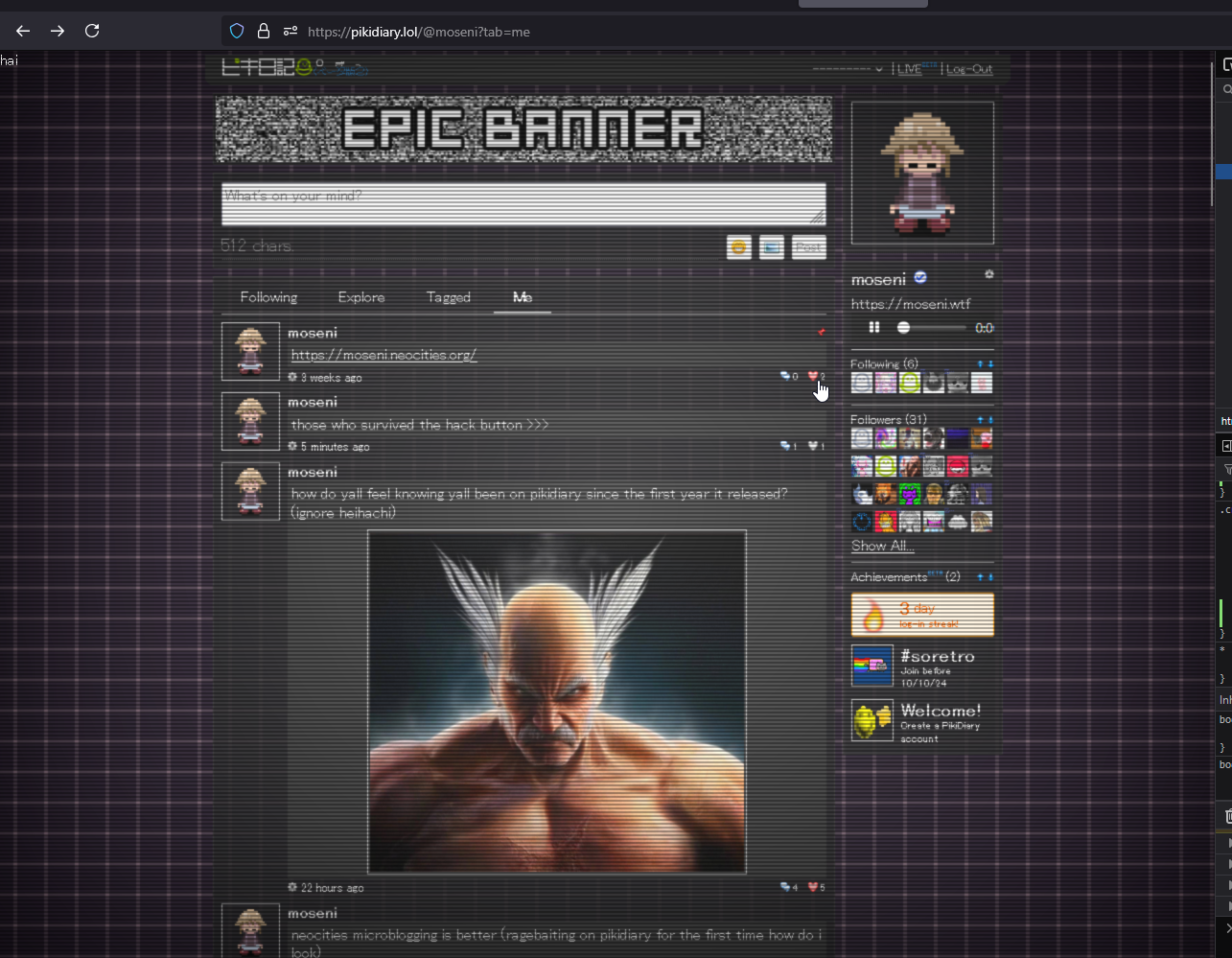Click the verified badge next to moseni

[920, 278]
